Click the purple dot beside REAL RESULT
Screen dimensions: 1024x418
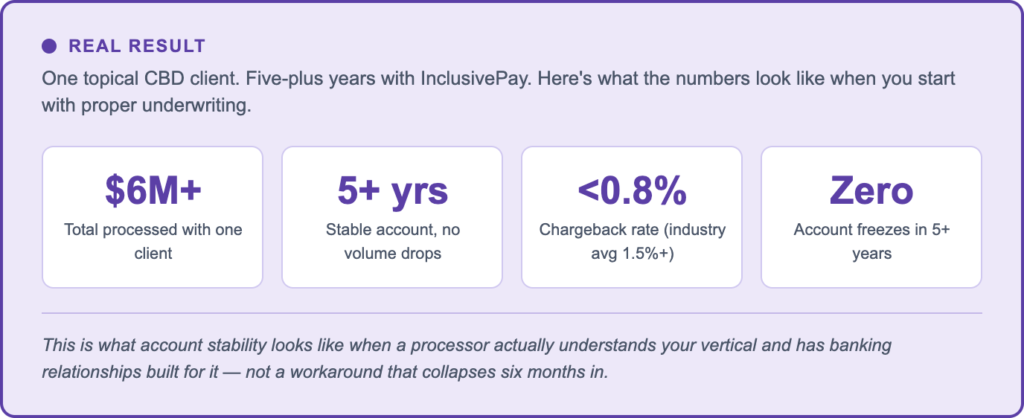coord(49,46)
